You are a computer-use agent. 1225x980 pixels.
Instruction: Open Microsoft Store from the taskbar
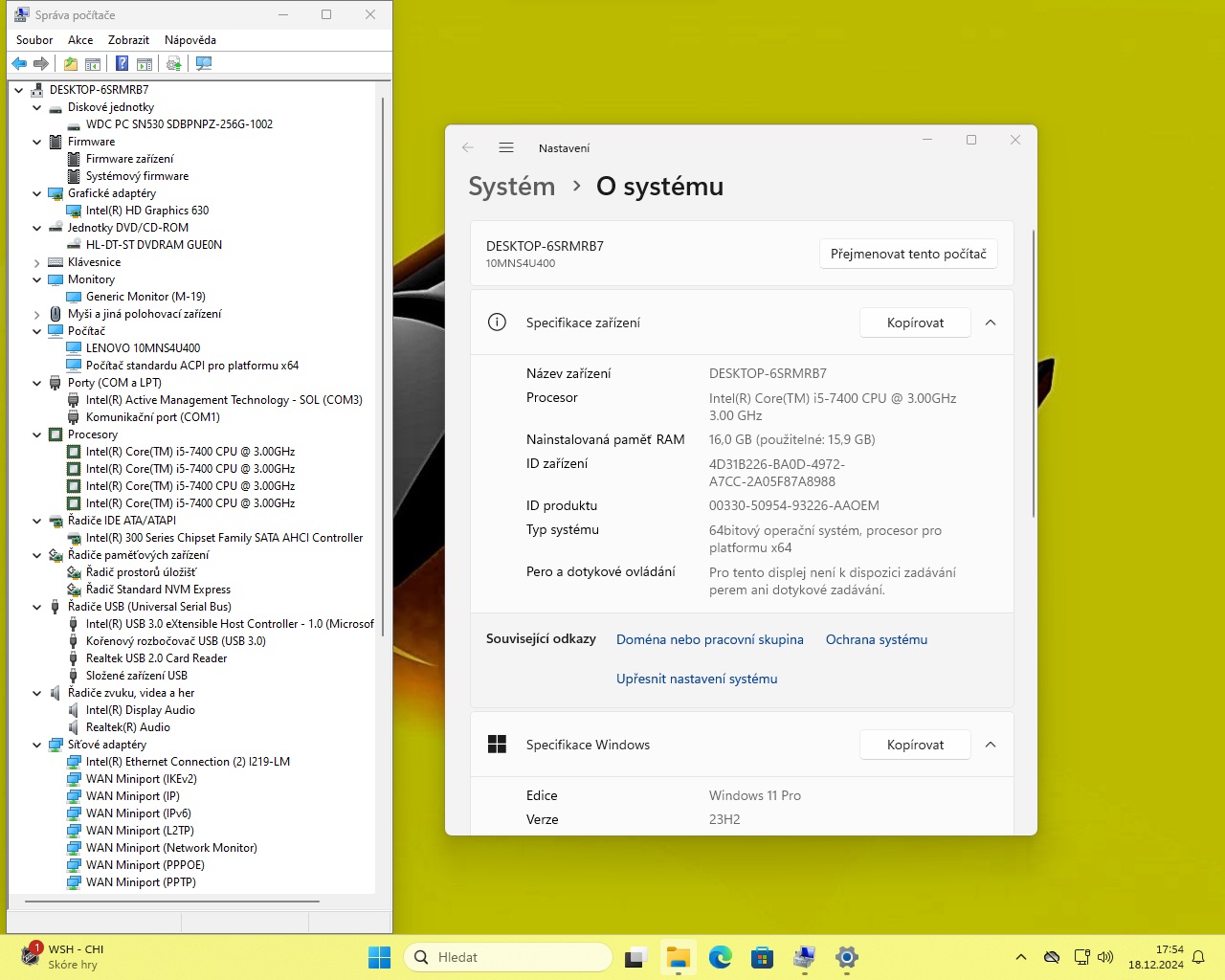tap(763, 957)
